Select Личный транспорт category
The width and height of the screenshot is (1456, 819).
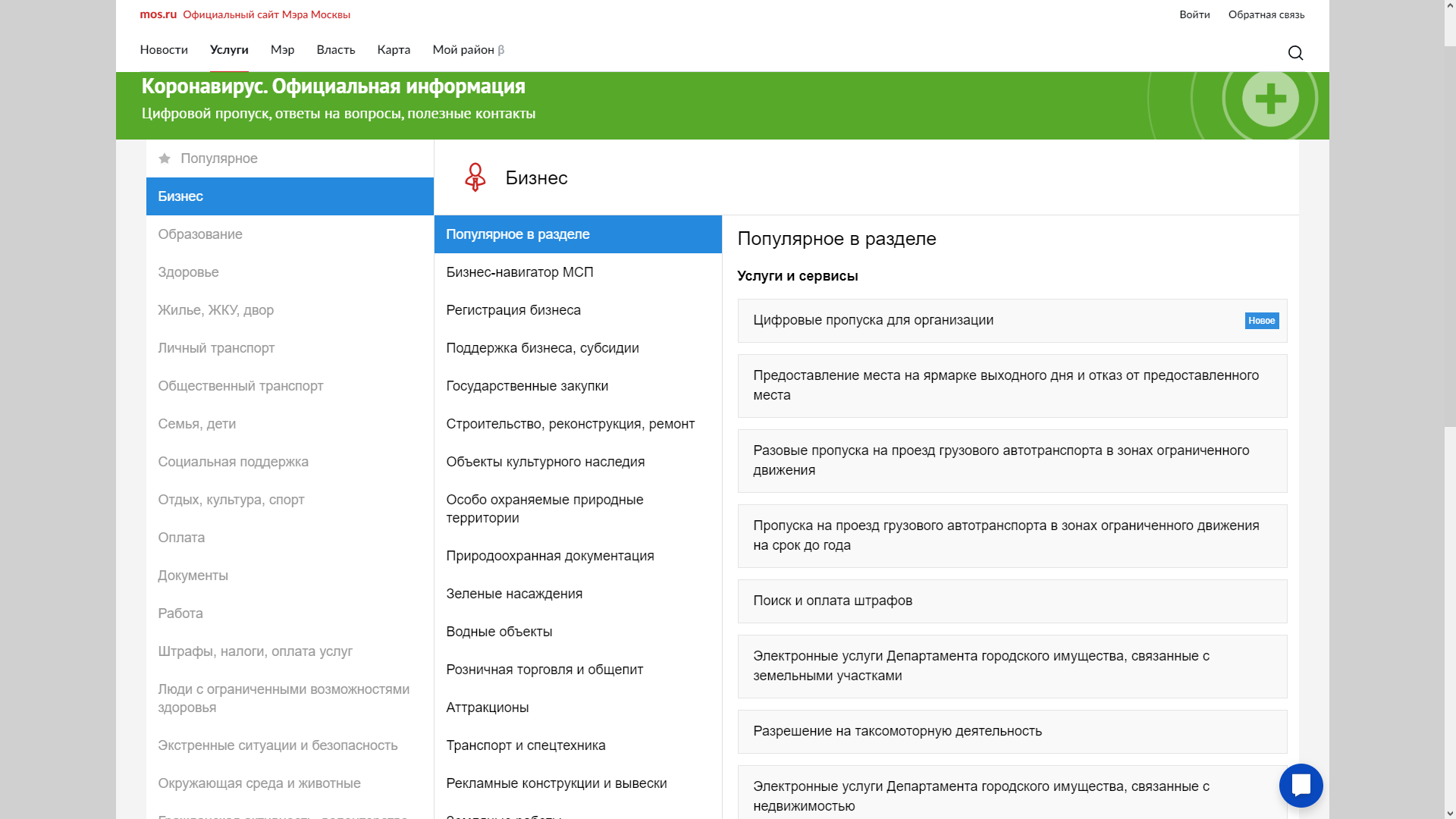(290, 348)
